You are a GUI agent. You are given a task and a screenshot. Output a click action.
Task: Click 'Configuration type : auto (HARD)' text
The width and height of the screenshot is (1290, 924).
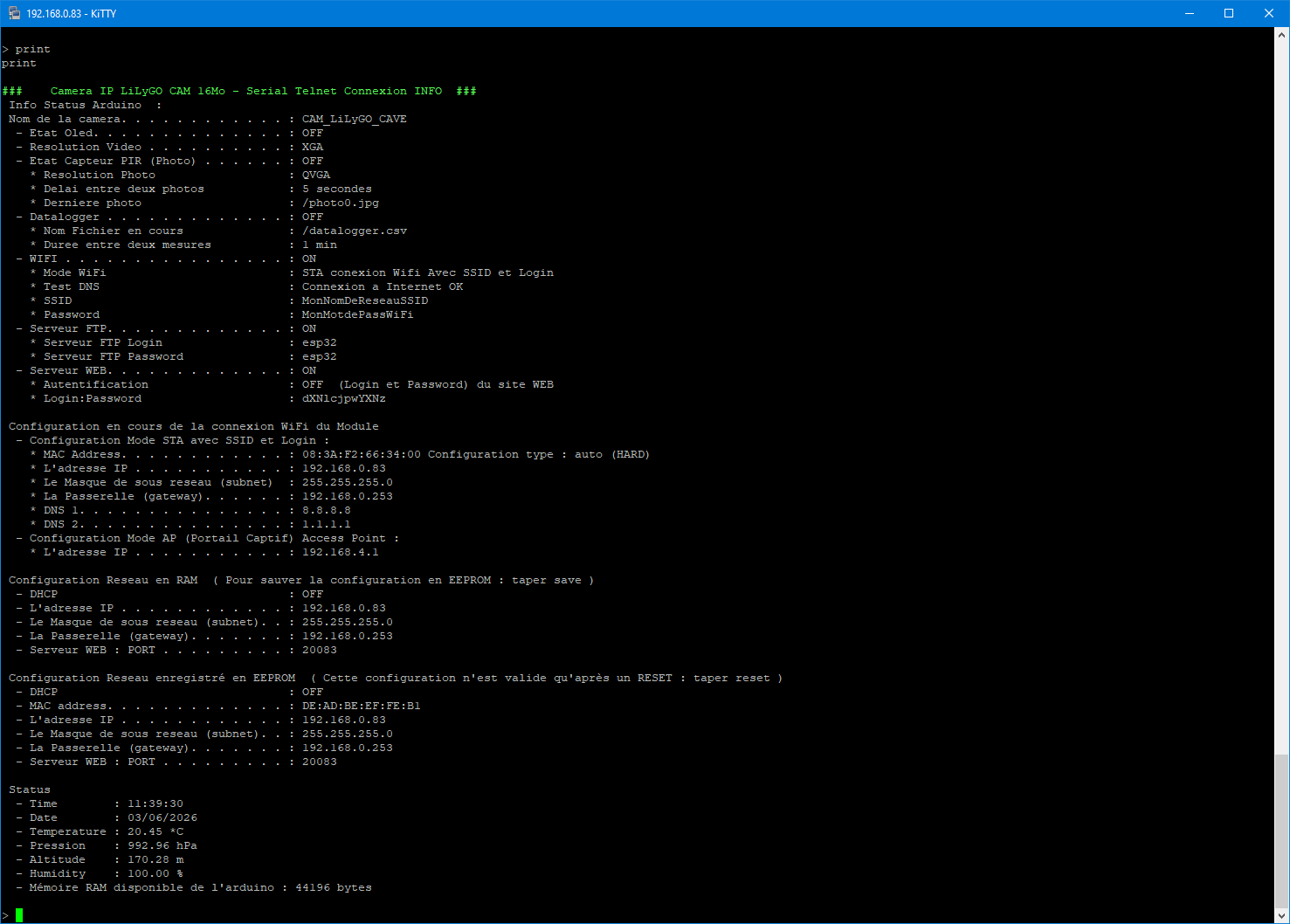tap(539, 454)
